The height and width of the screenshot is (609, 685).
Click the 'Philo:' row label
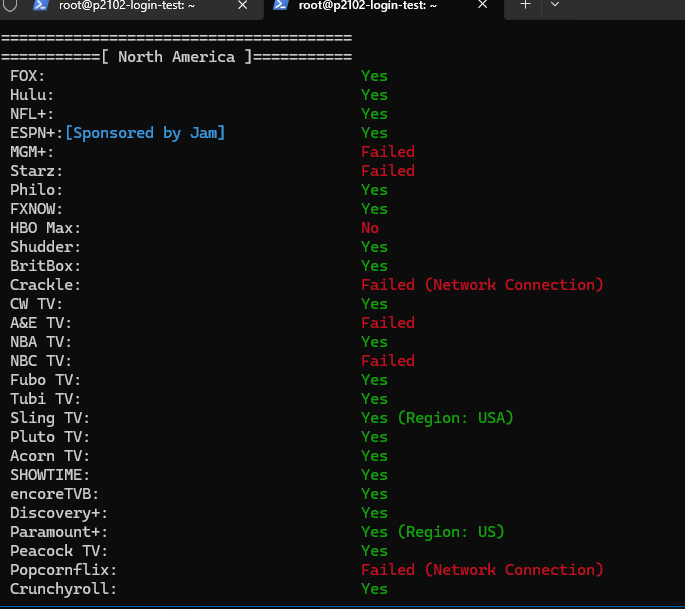pyautogui.click(x=37, y=190)
